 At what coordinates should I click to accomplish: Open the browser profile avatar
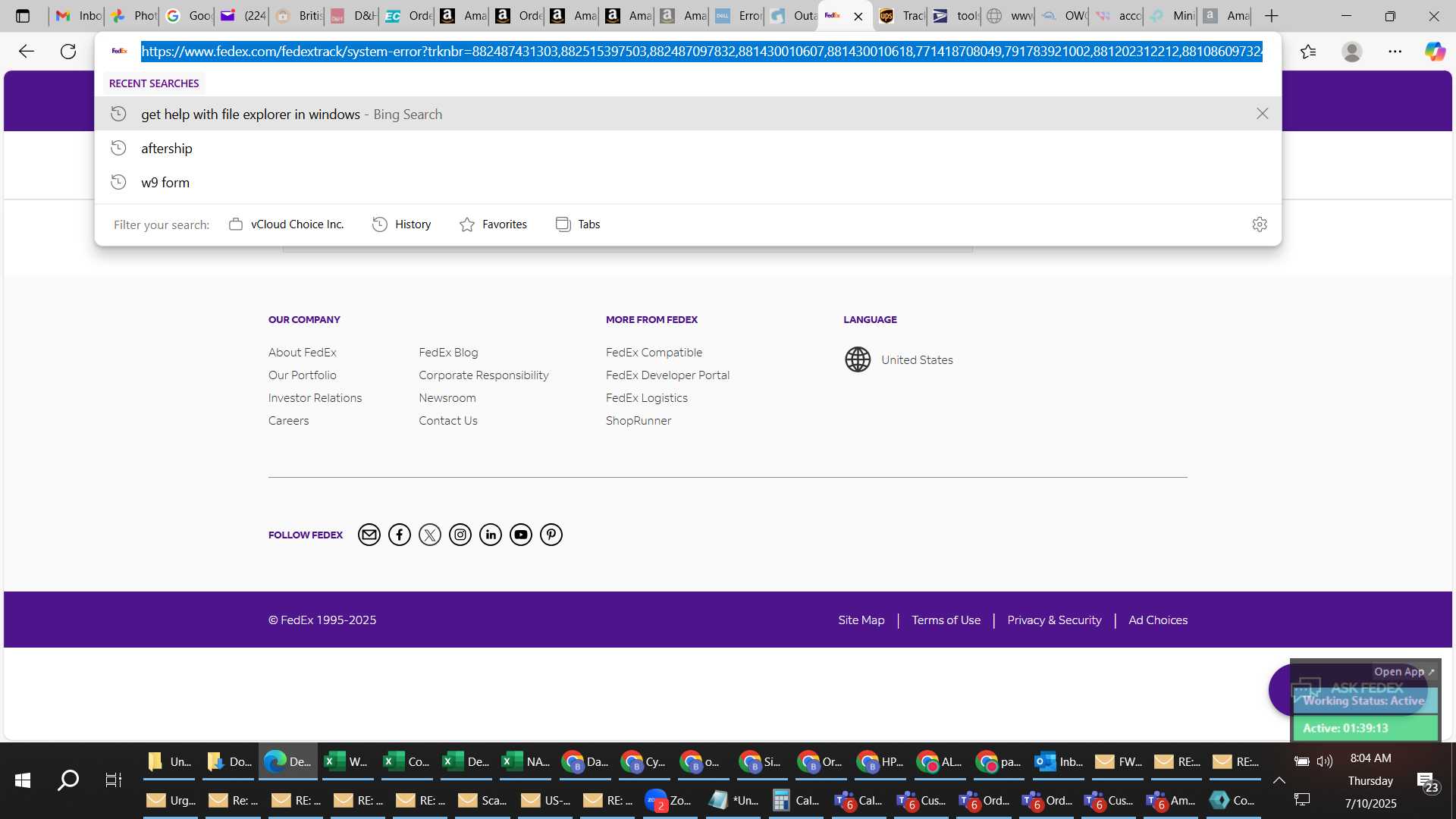[x=1352, y=52]
